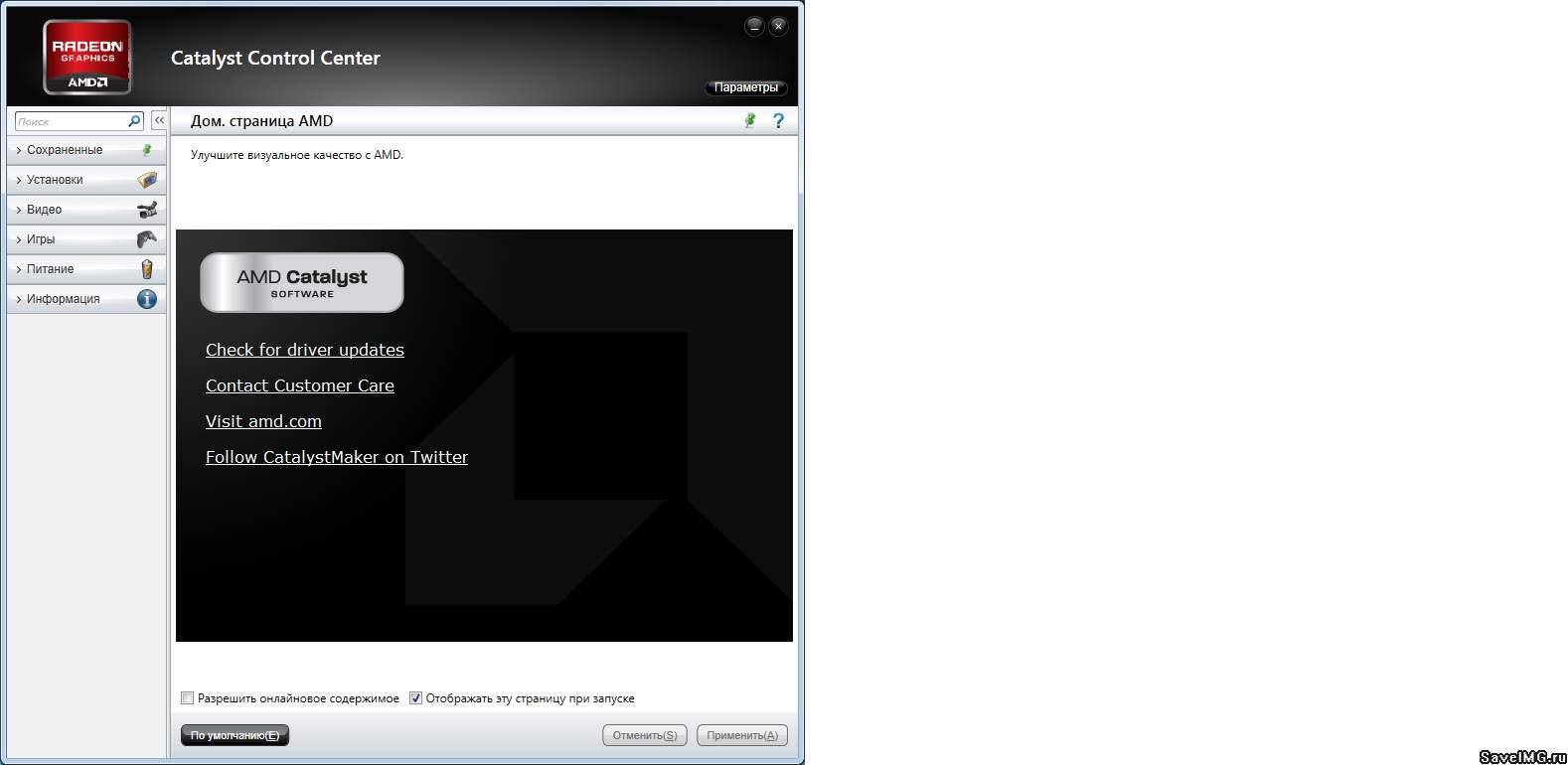
Task: Expand the Установки section
Action: pyautogui.click(x=86, y=180)
